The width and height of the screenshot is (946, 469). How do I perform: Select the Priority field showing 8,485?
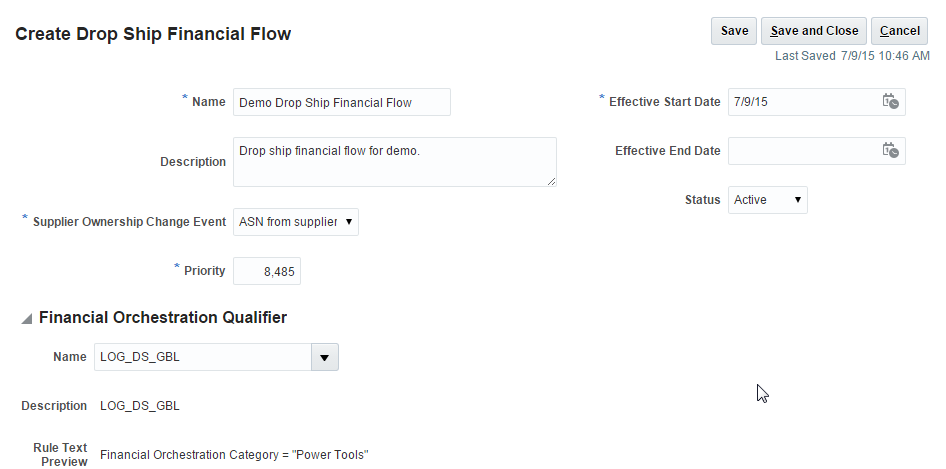(x=266, y=271)
